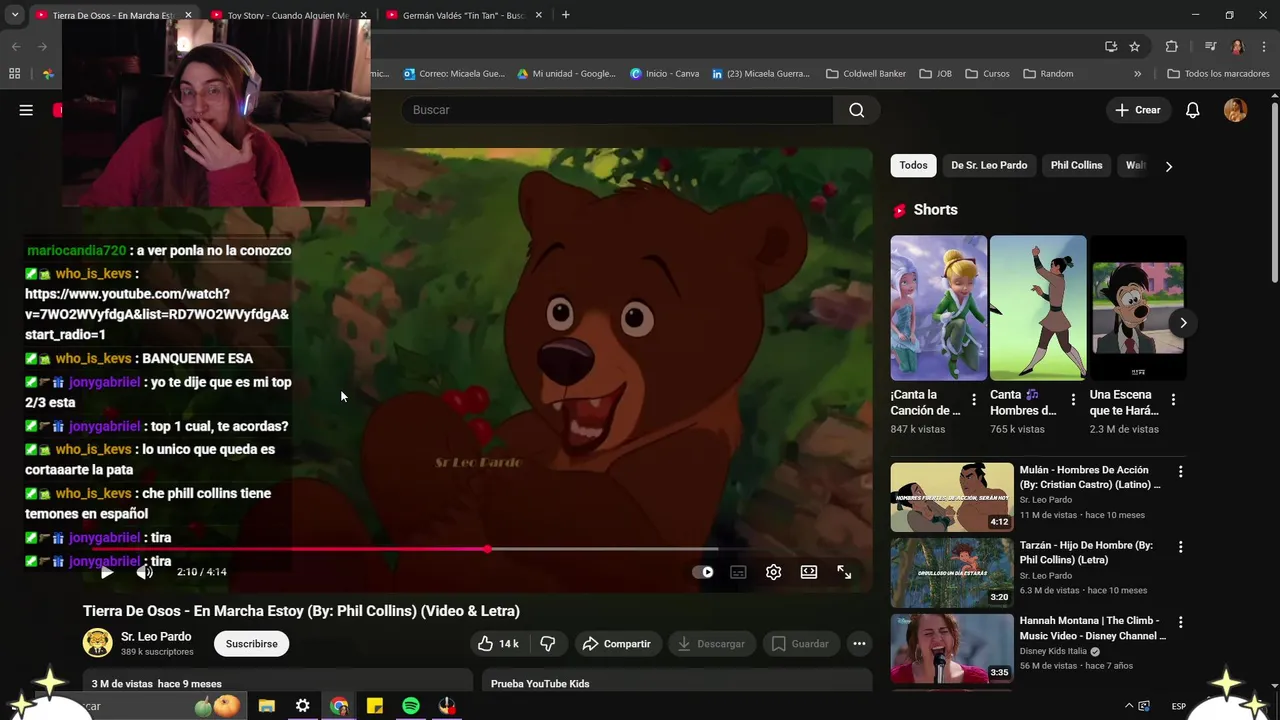Open the tab search dropdown

point(15,15)
